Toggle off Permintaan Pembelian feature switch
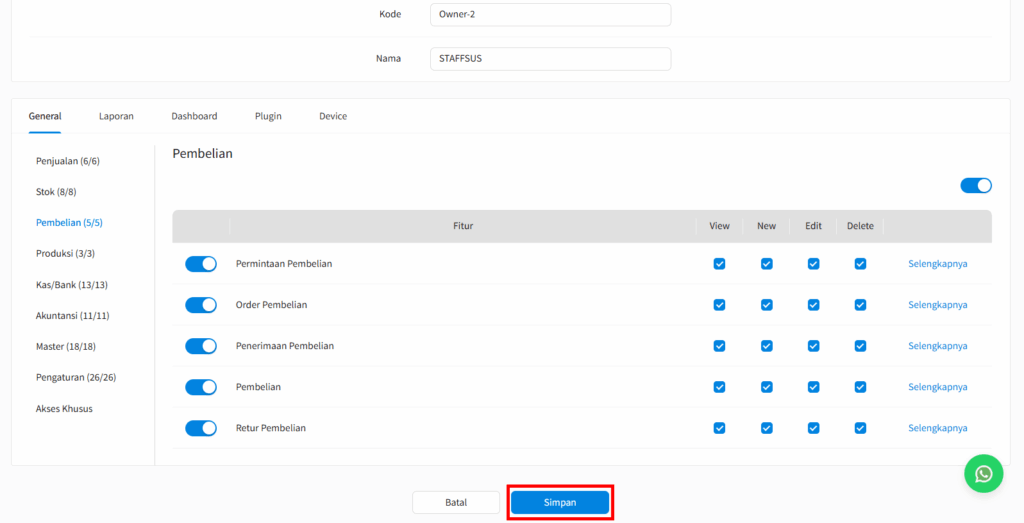This screenshot has width=1024, height=523. coord(201,264)
